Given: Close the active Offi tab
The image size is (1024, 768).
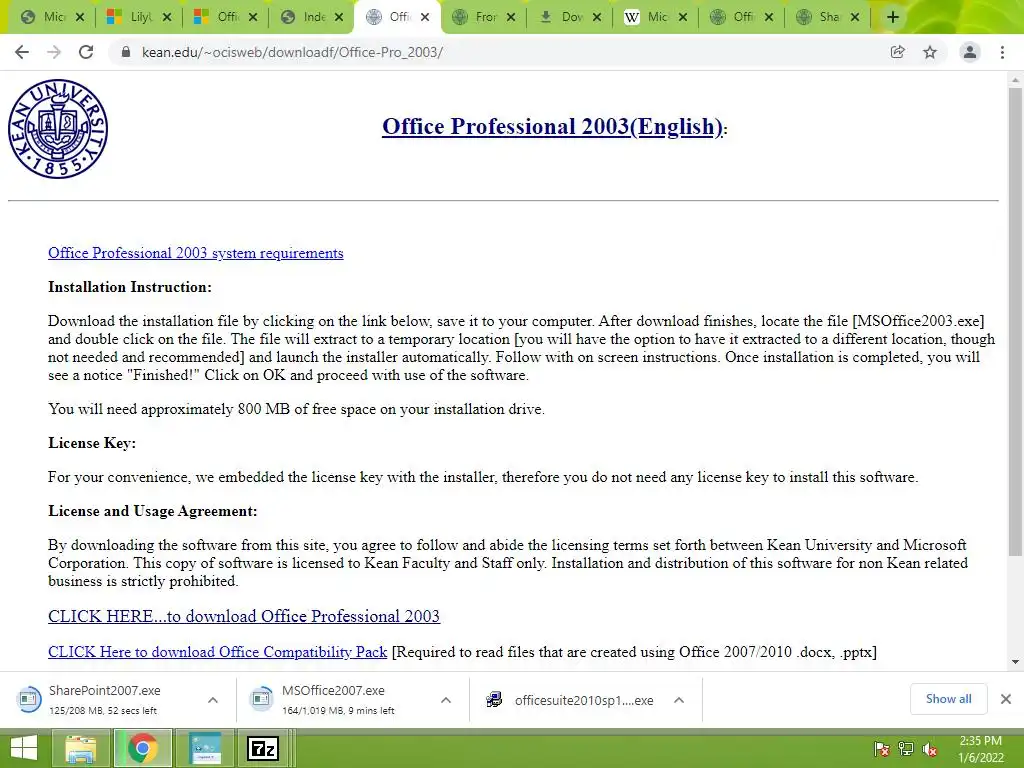Looking at the screenshot, I should tap(425, 17).
